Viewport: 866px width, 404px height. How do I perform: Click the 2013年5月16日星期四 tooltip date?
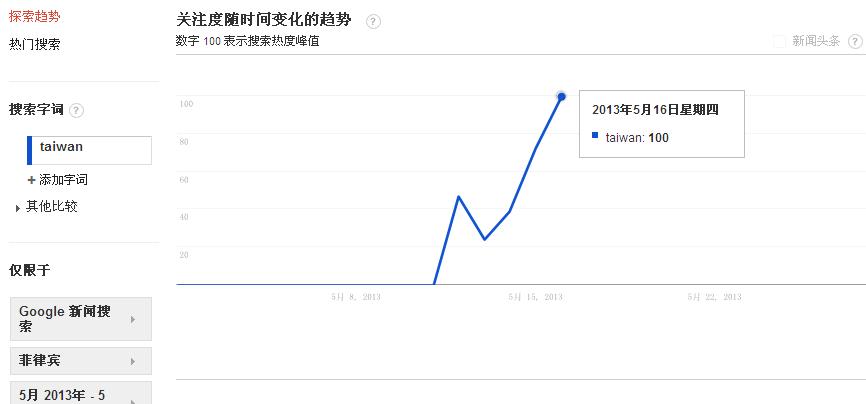655,110
